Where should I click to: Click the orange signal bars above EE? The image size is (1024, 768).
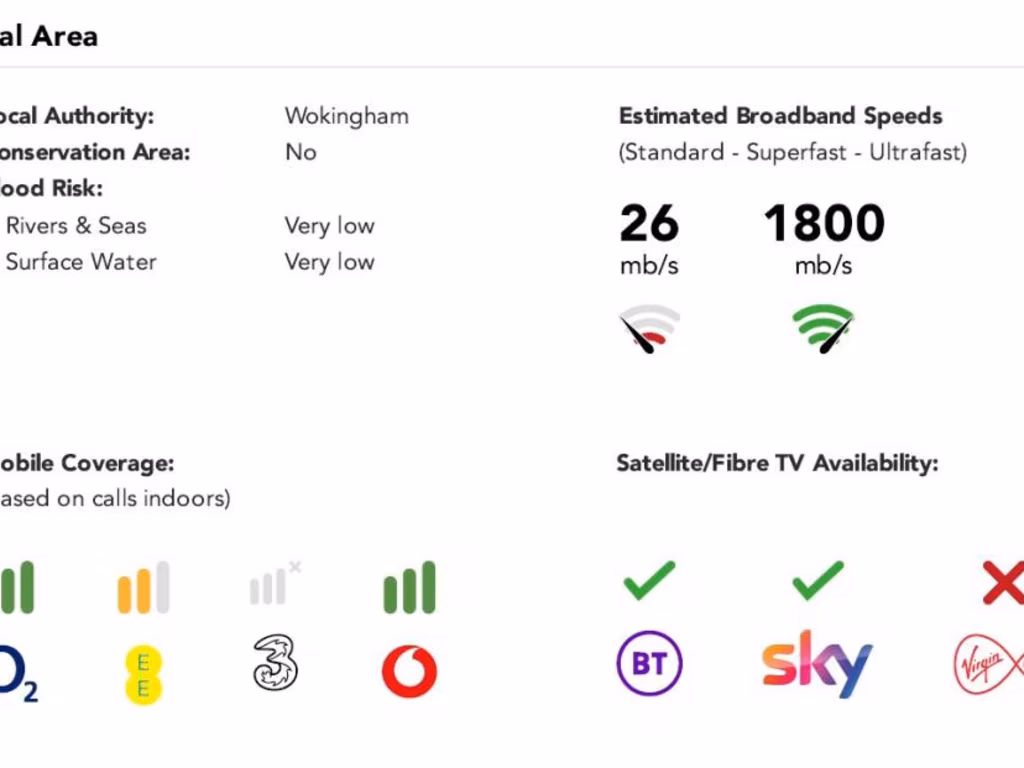(x=143, y=588)
